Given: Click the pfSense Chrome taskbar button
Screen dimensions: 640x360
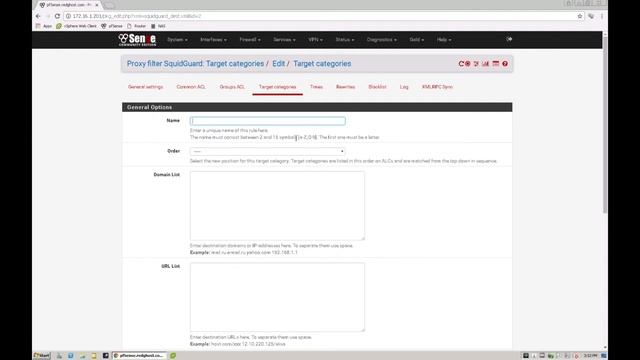Looking at the screenshot, I should click(140, 356).
